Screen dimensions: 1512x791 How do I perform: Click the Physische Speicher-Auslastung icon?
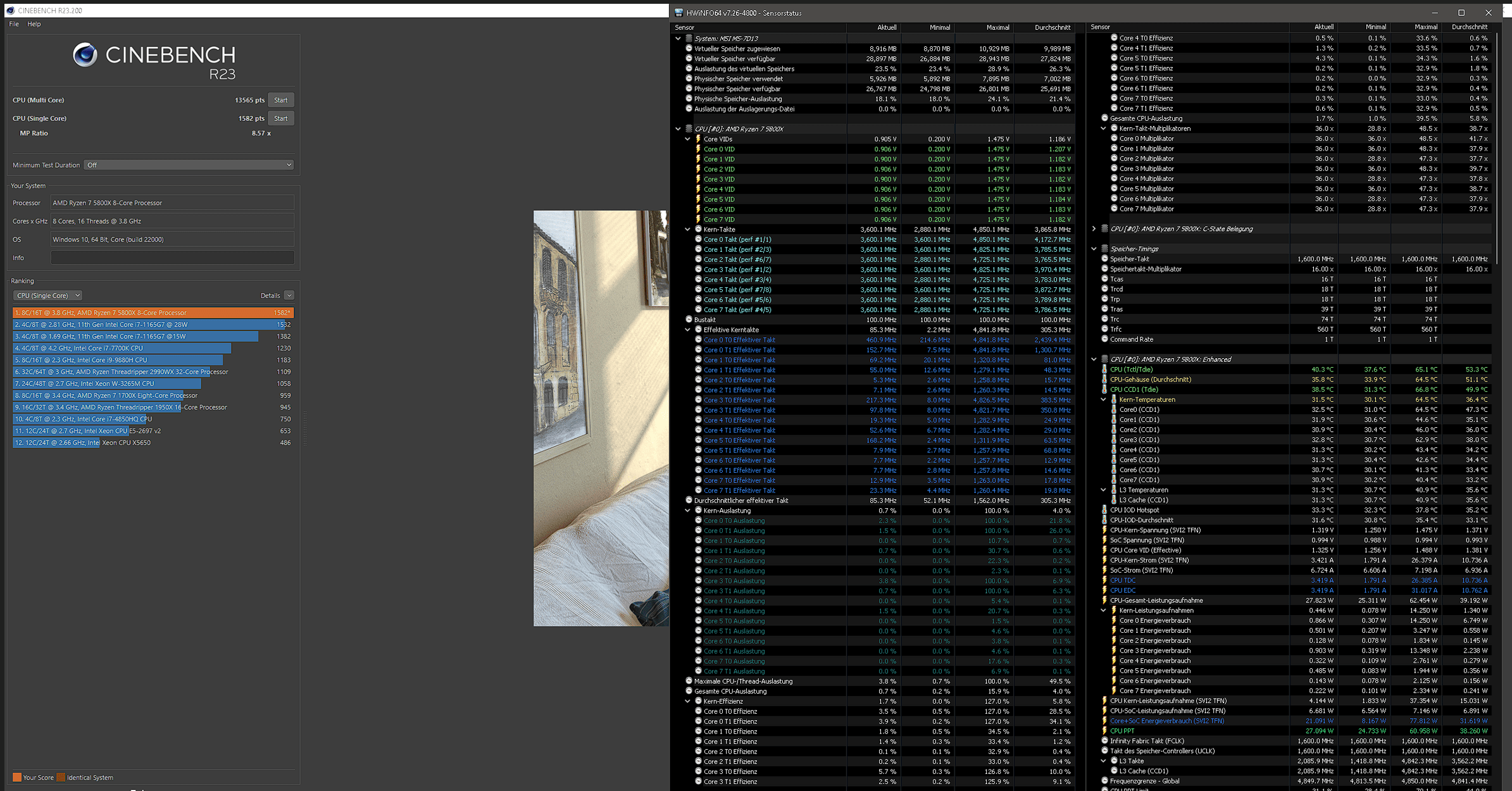(x=689, y=99)
